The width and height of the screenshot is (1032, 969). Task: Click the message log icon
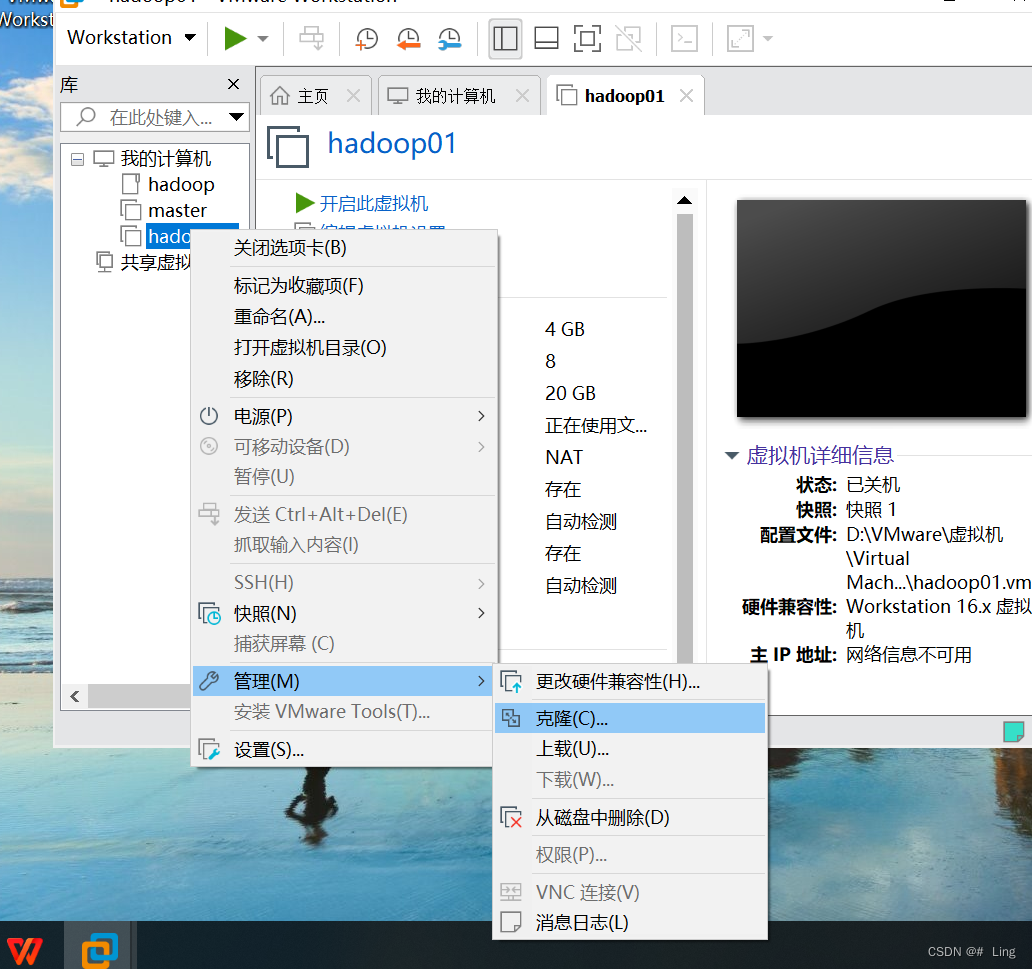click(x=511, y=923)
